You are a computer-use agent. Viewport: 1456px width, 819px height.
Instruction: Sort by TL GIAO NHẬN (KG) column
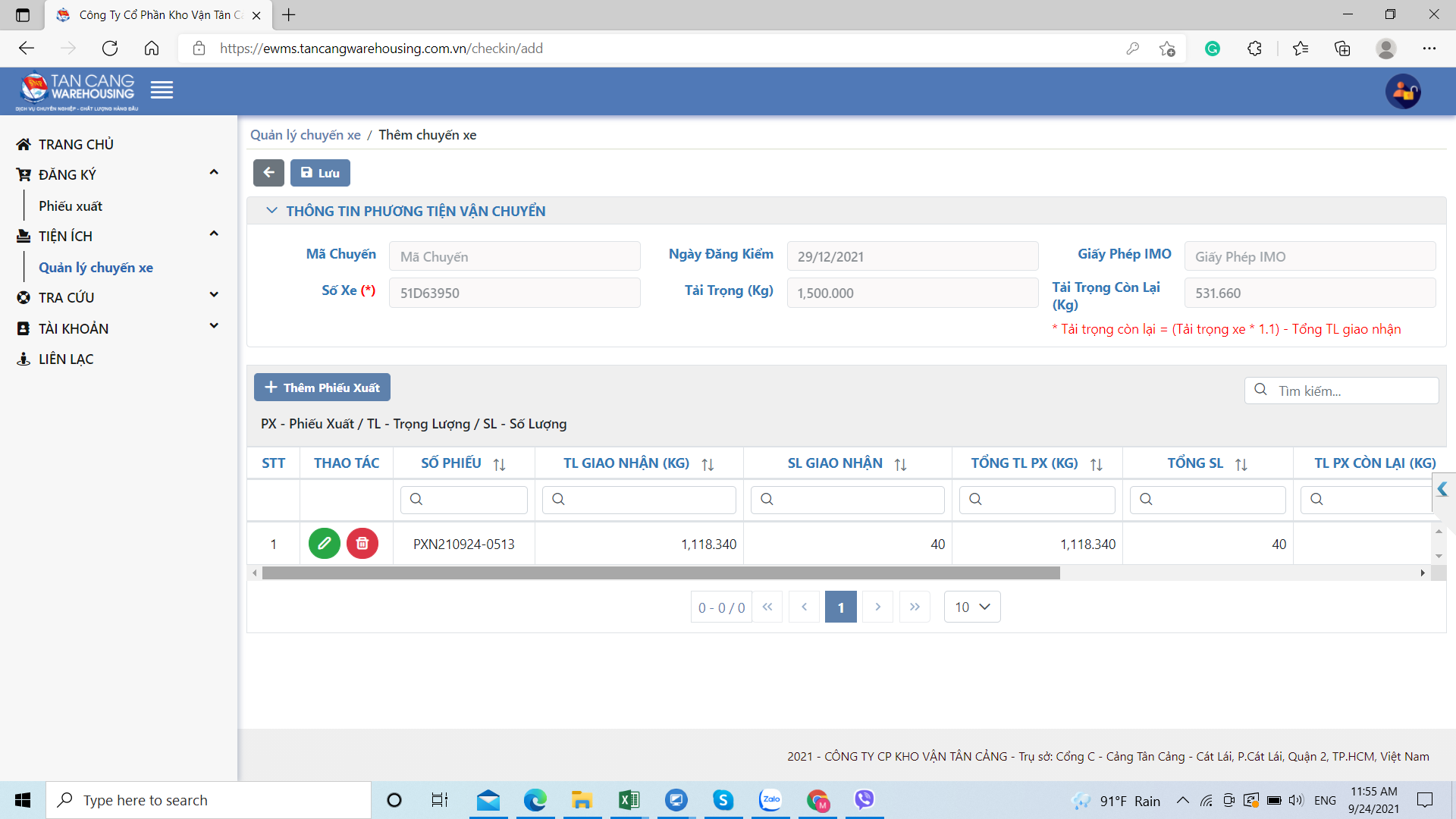click(708, 464)
